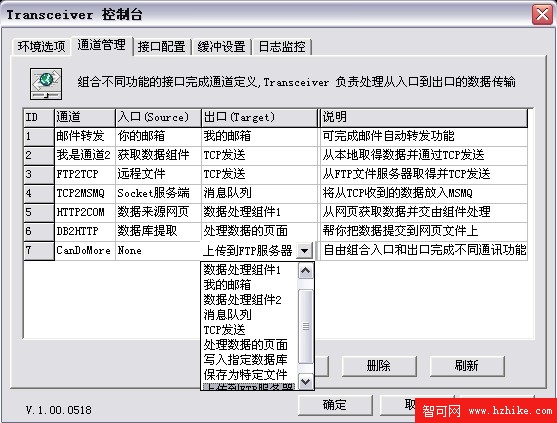Image resolution: width=557 pixels, height=423 pixels.
Task: Close the Transceiver 控制台 window
Action: click(542, 15)
